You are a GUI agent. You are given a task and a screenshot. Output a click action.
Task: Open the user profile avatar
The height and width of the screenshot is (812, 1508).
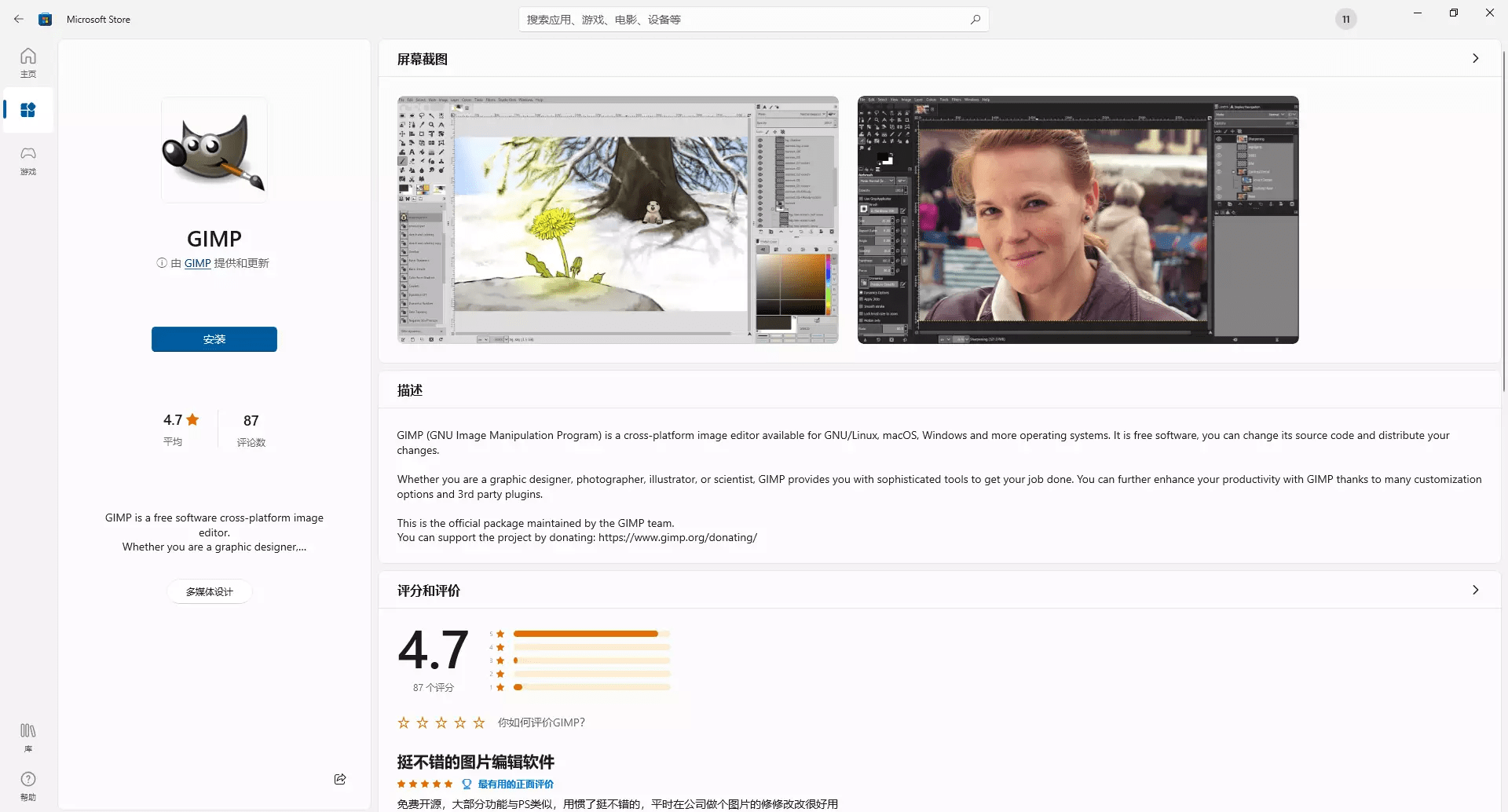(x=1346, y=20)
